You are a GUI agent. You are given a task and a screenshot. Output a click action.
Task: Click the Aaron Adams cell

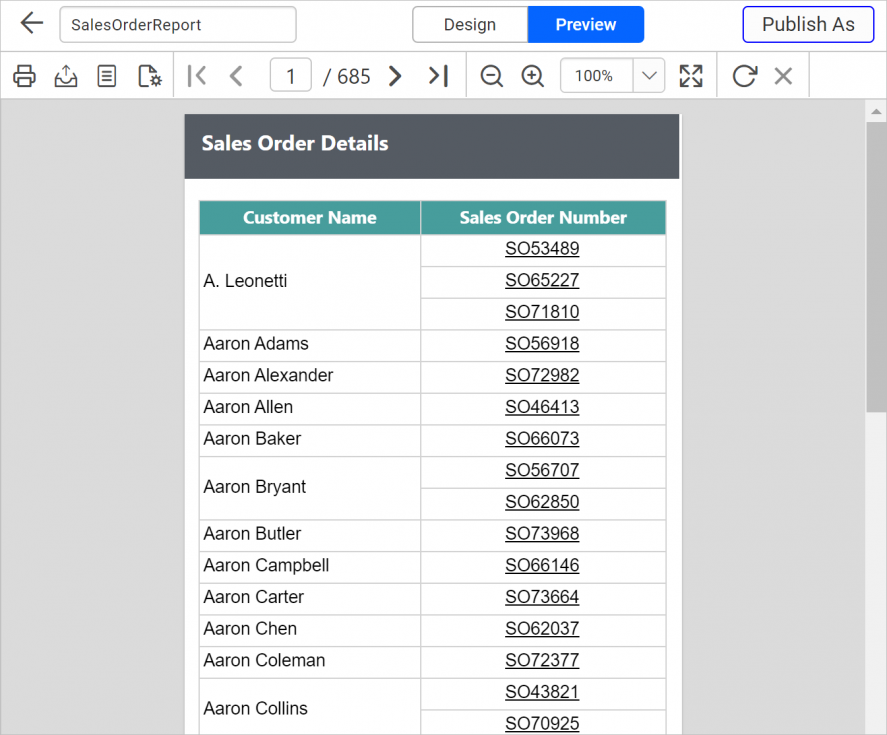310,345
